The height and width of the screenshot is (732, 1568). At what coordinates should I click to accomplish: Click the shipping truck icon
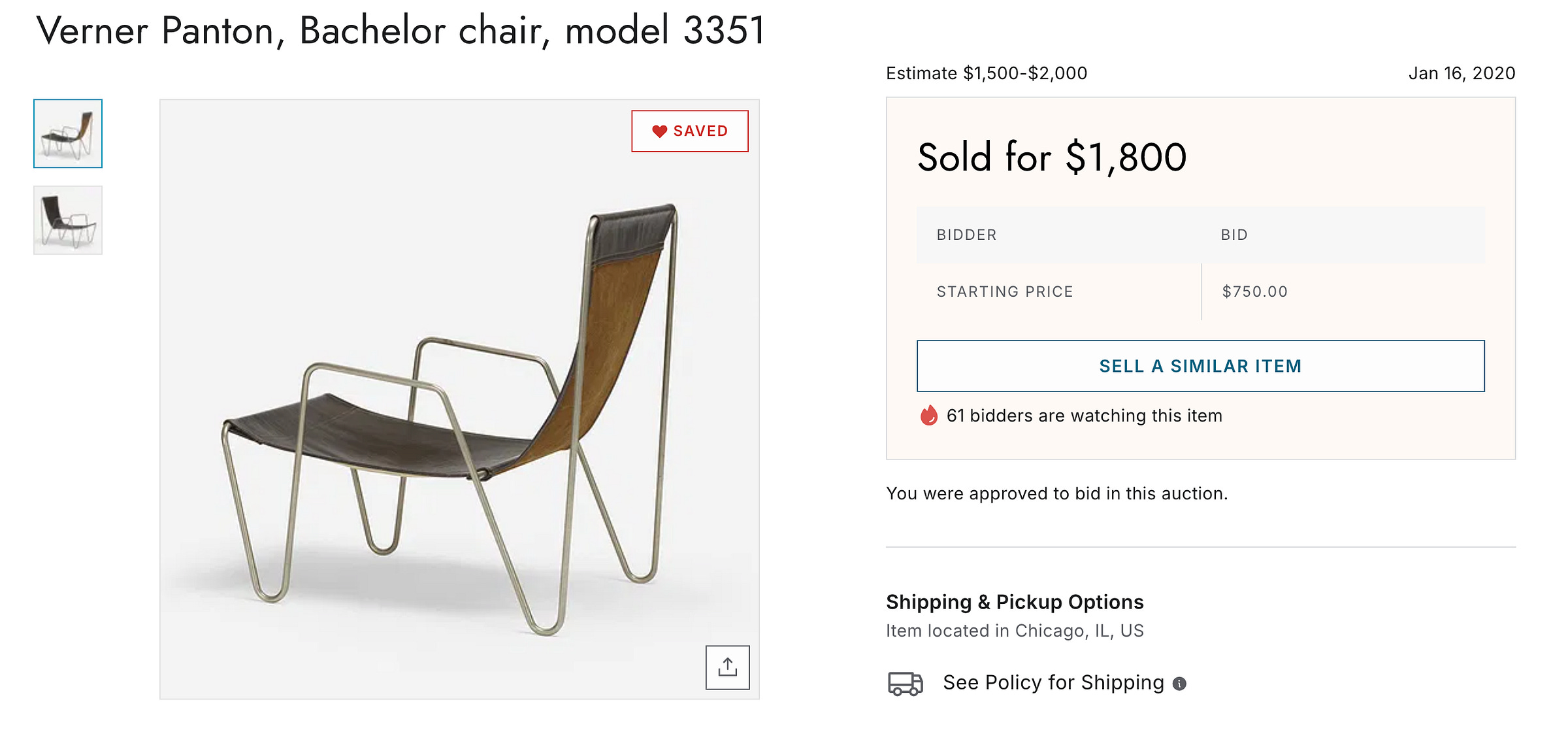[x=905, y=683]
